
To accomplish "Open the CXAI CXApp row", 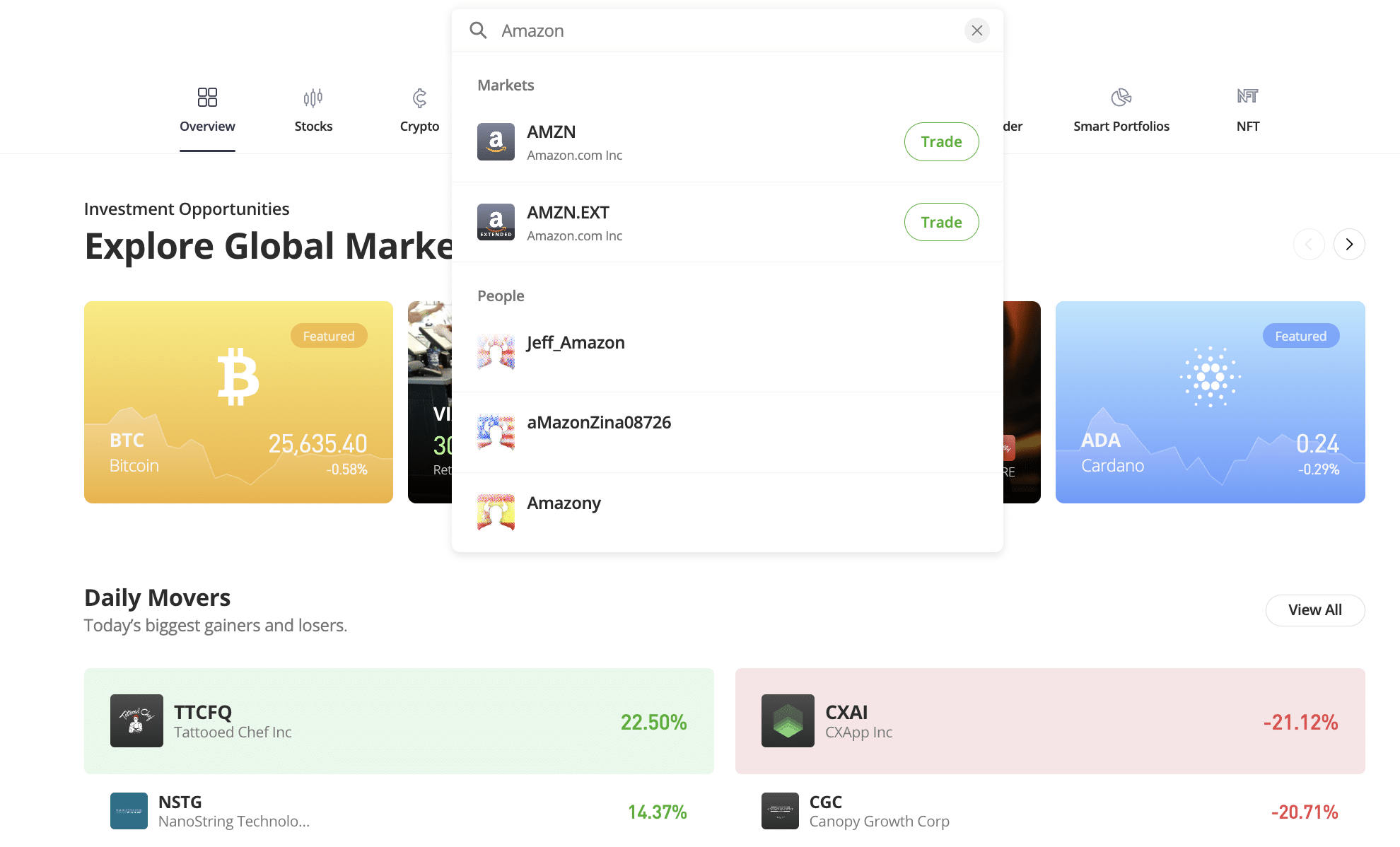I will [1050, 721].
